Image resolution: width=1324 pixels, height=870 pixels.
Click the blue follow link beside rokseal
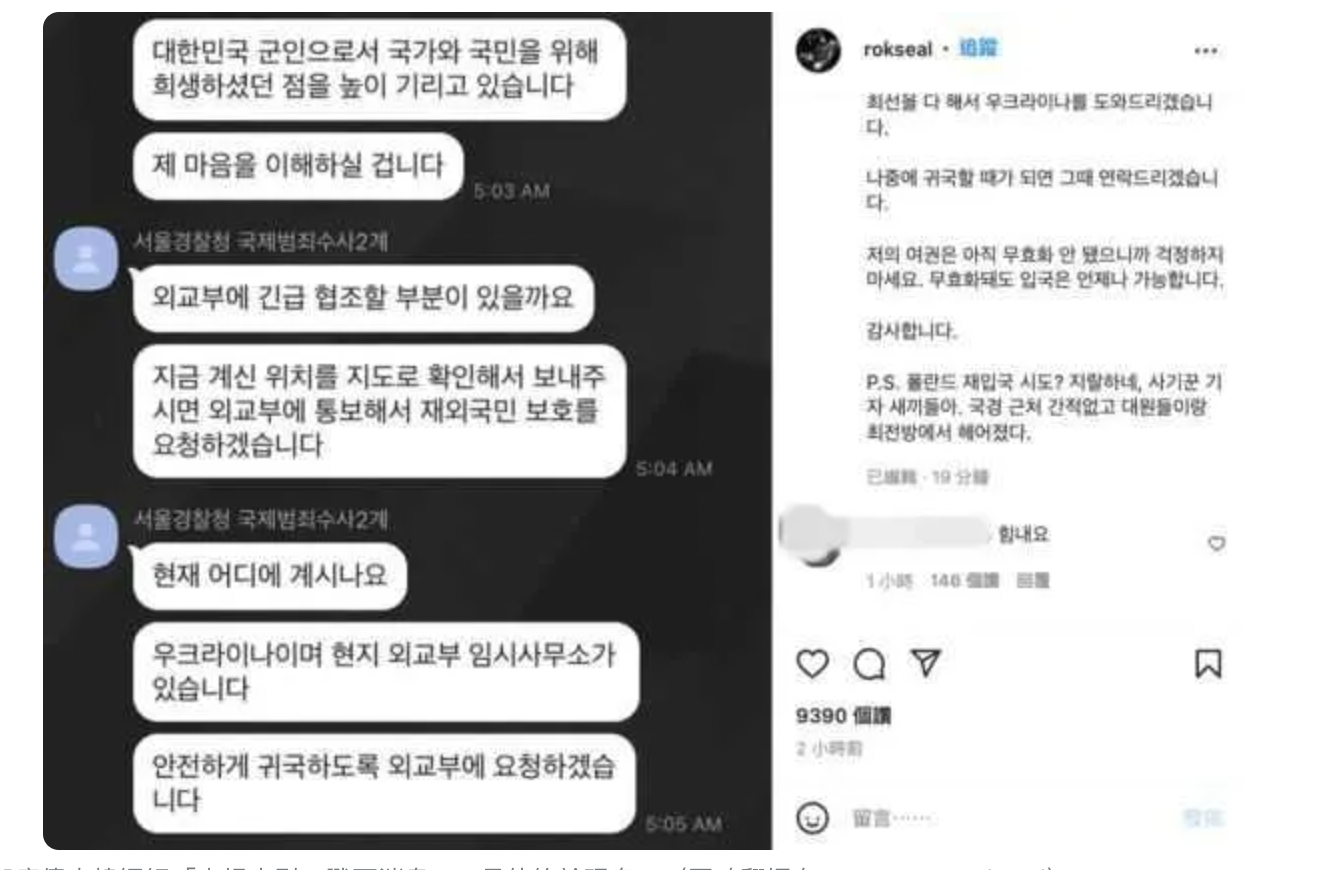point(981,49)
